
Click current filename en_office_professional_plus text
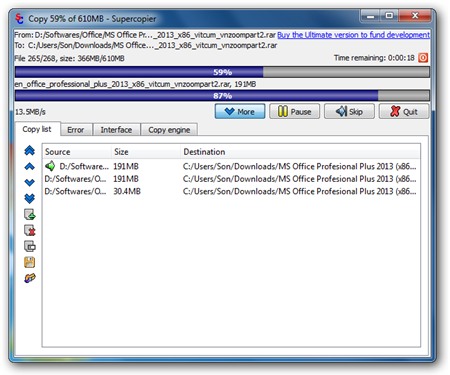135,84
